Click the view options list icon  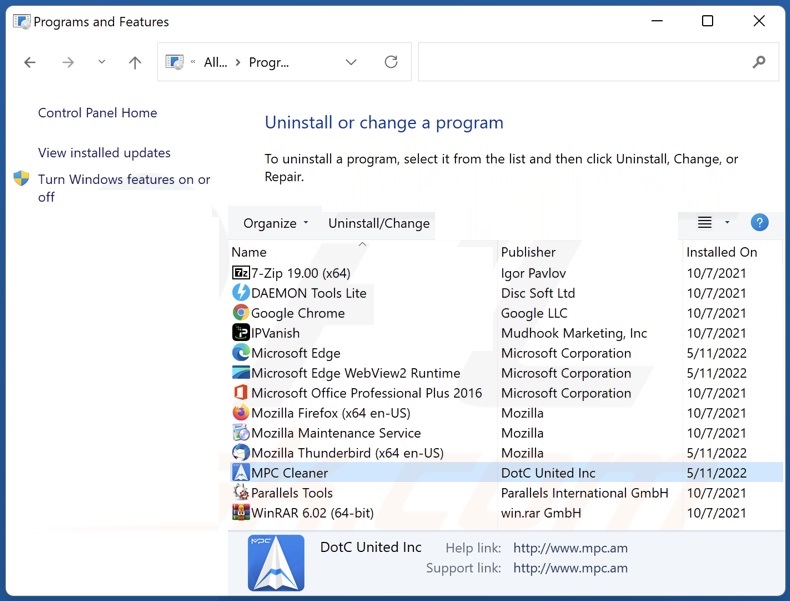pyautogui.click(x=704, y=222)
